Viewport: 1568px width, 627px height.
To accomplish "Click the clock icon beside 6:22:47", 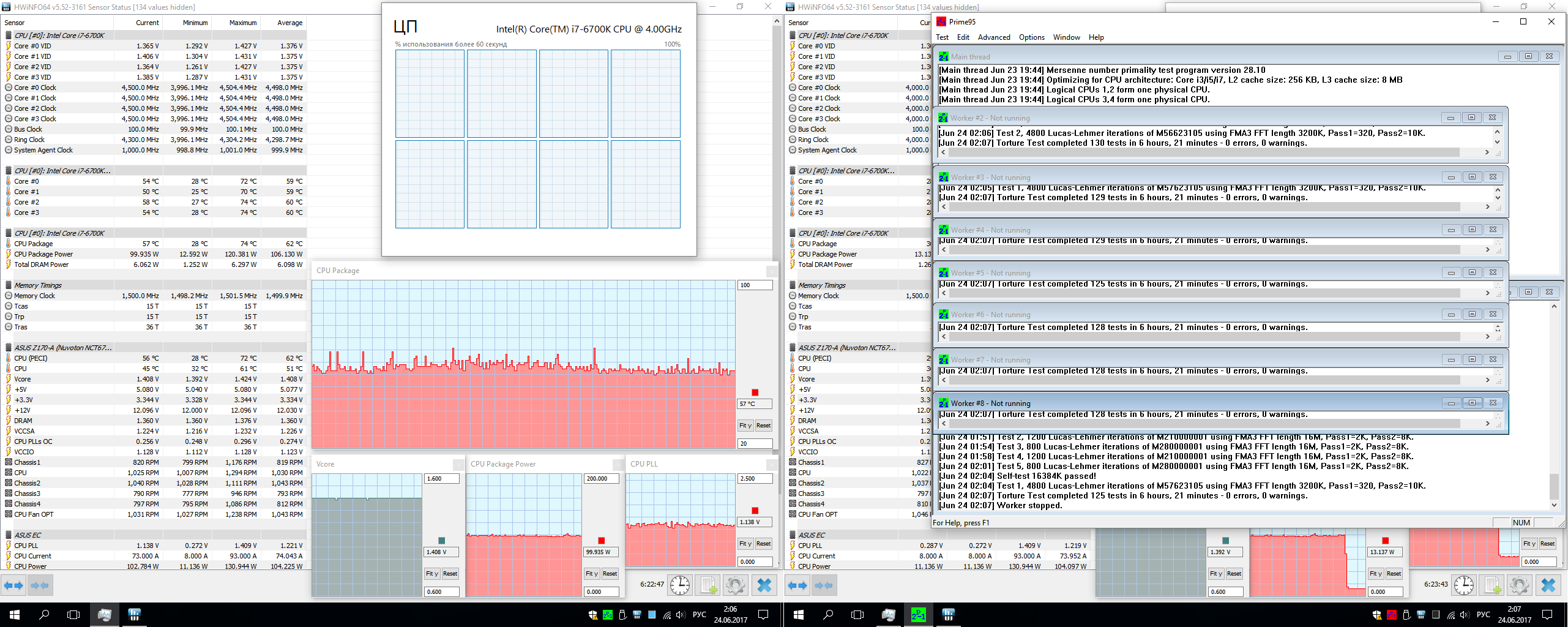I will coord(680,585).
